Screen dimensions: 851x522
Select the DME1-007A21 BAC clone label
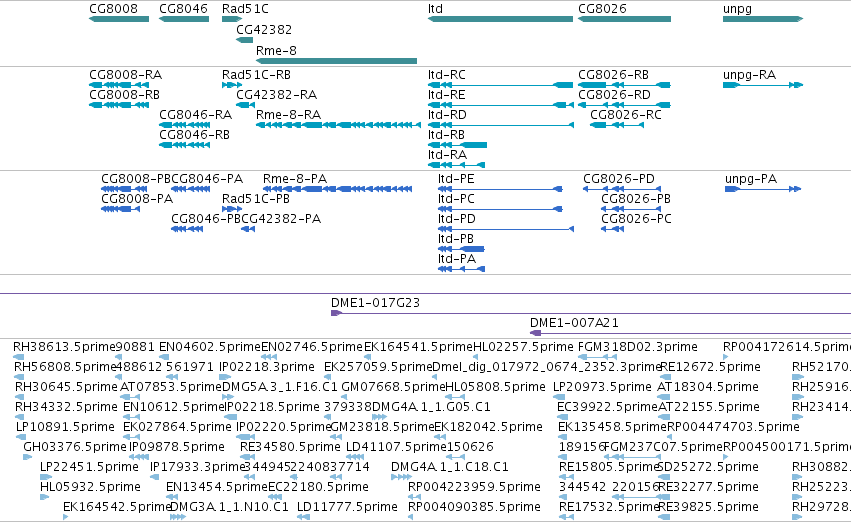tap(574, 322)
